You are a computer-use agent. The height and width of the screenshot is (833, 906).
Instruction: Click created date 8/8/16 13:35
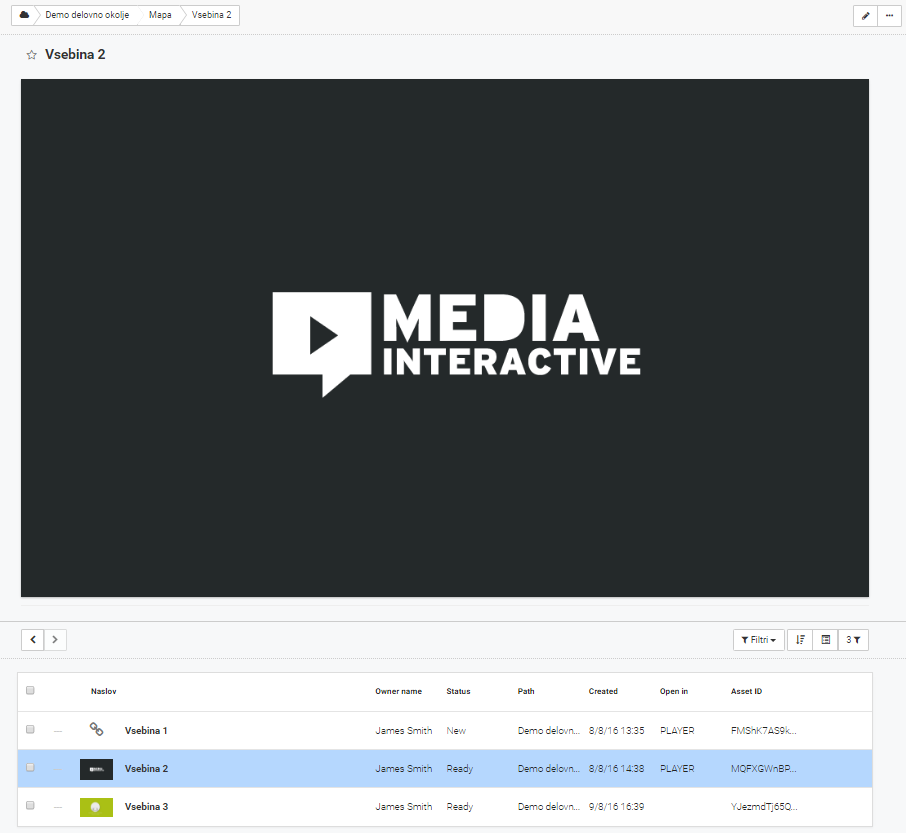617,731
